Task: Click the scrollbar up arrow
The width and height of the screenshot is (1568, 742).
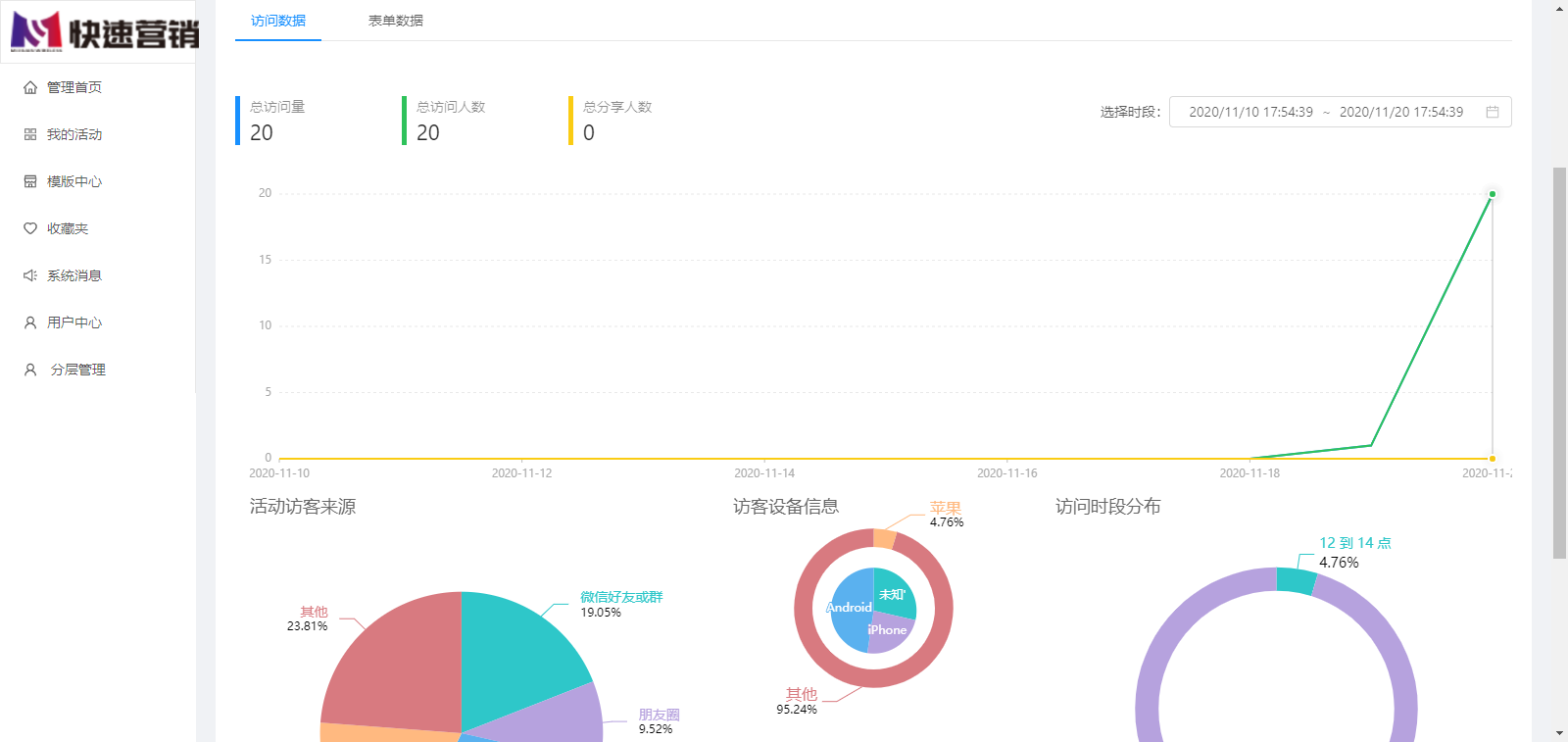Action: pos(1559,8)
